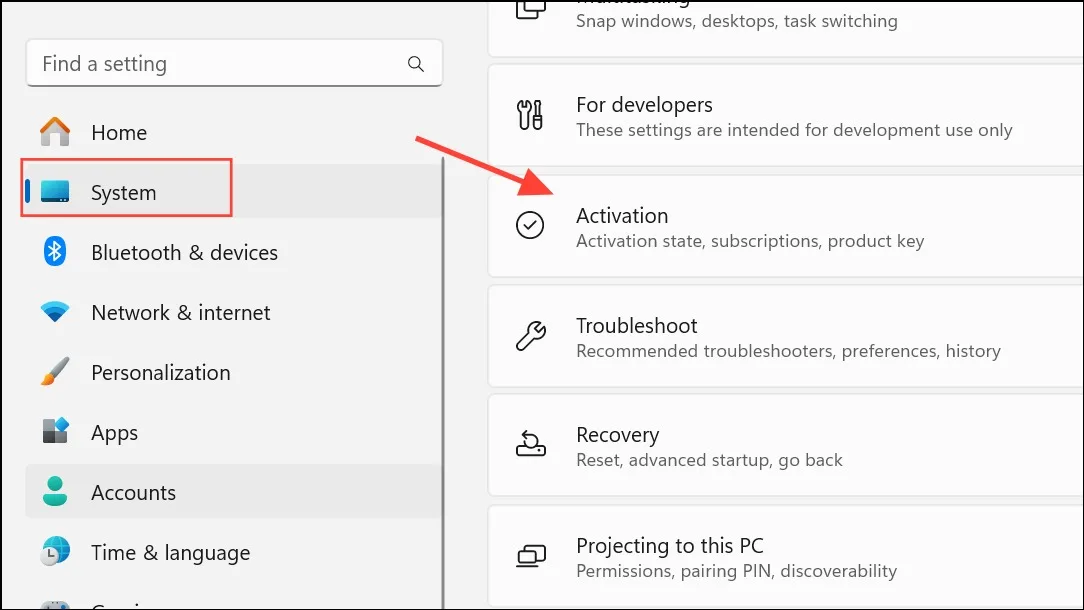
Task: Click the Activation checkmark icon
Action: point(530,225)
